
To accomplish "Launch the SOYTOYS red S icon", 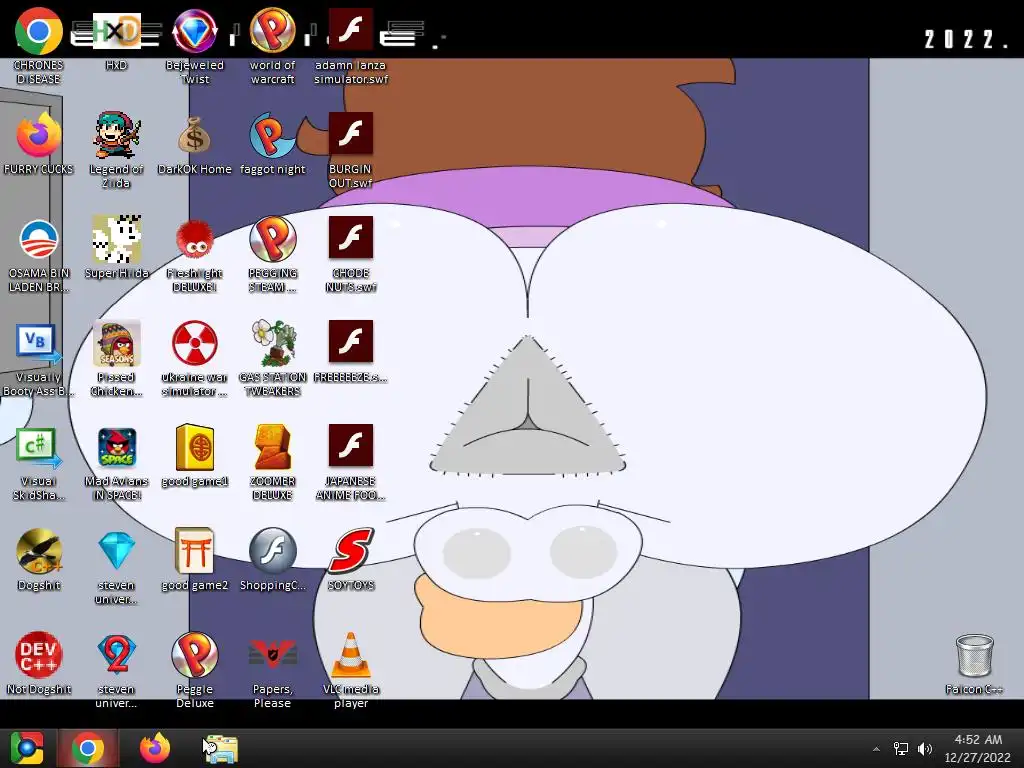I will (x=351, y=551).
